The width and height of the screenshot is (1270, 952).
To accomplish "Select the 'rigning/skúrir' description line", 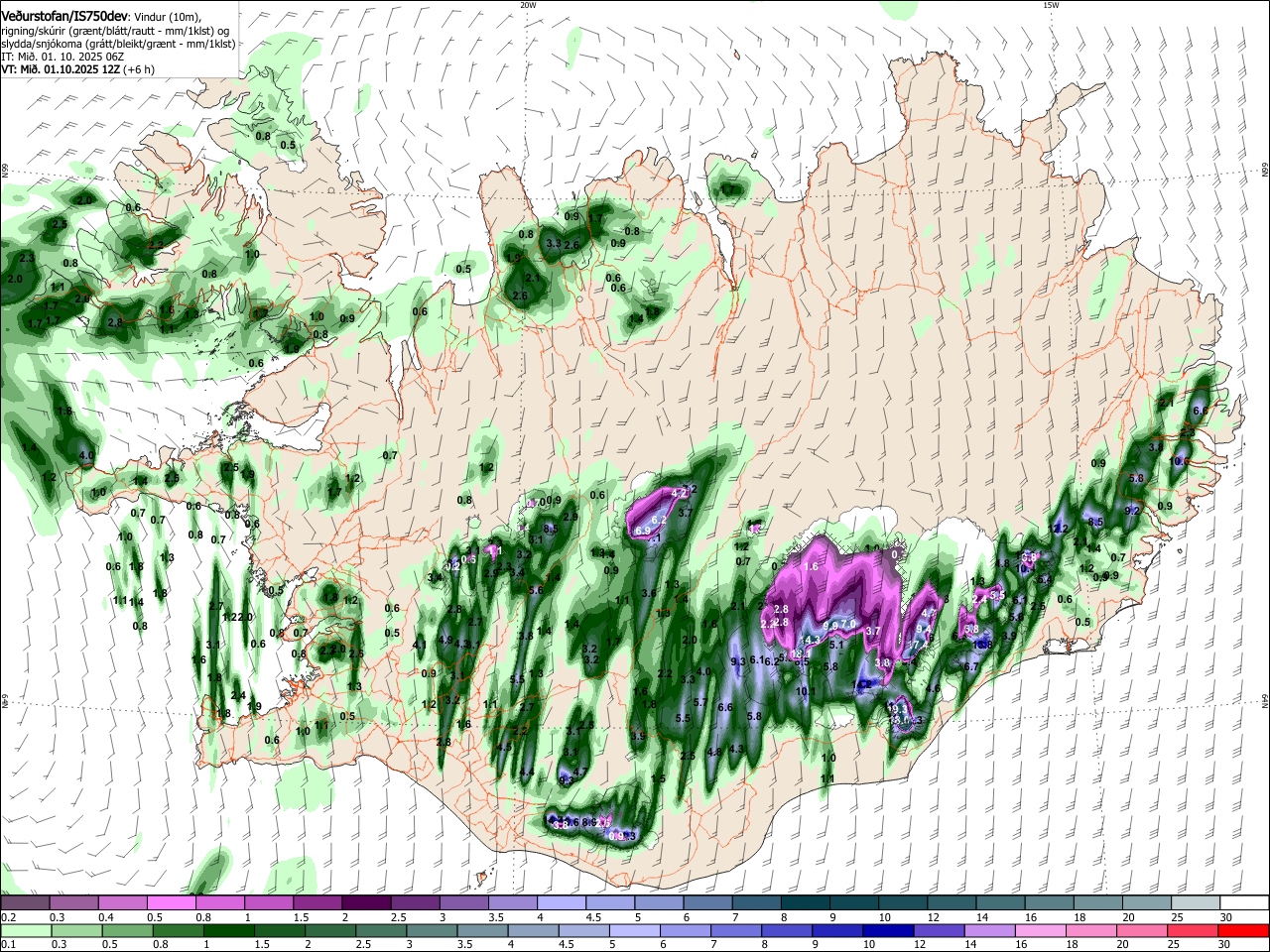I will [x=117, y=31].
